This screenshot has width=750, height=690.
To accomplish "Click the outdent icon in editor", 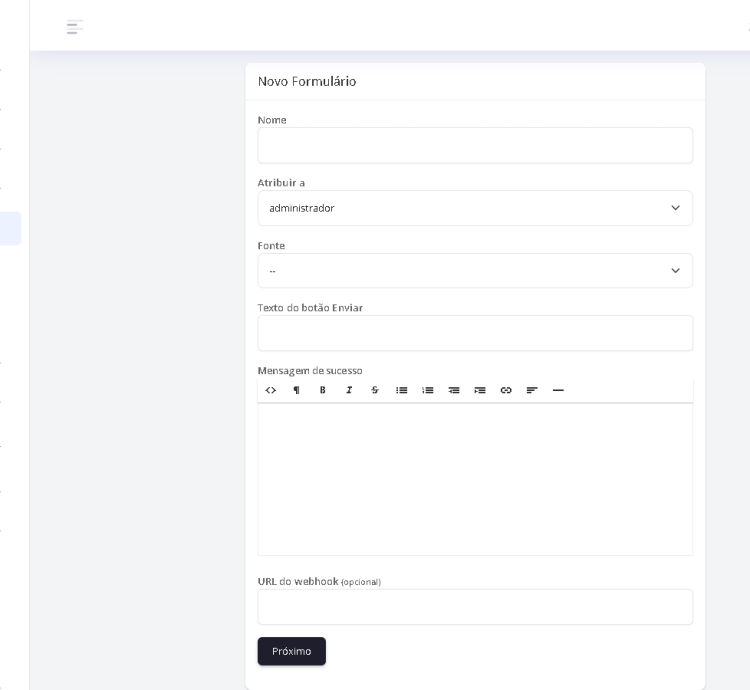I will click(x=454, y=390).
